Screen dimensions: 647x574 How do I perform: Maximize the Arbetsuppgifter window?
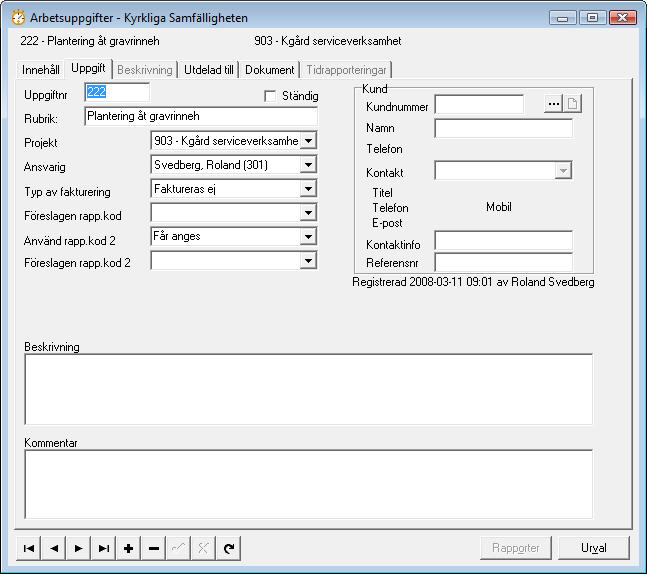tap(592, 18)
